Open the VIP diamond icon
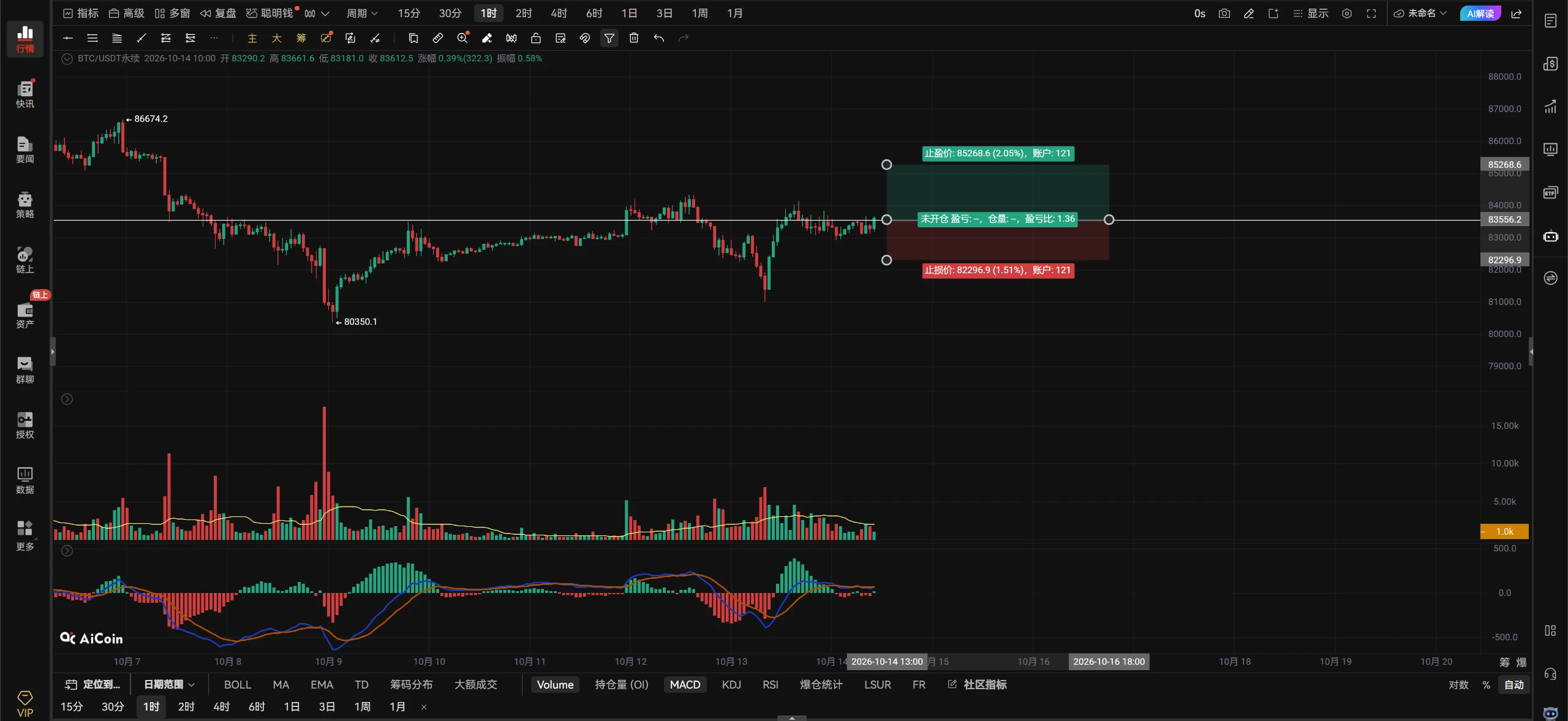The image size is (1568, 721). pos(25,703)
